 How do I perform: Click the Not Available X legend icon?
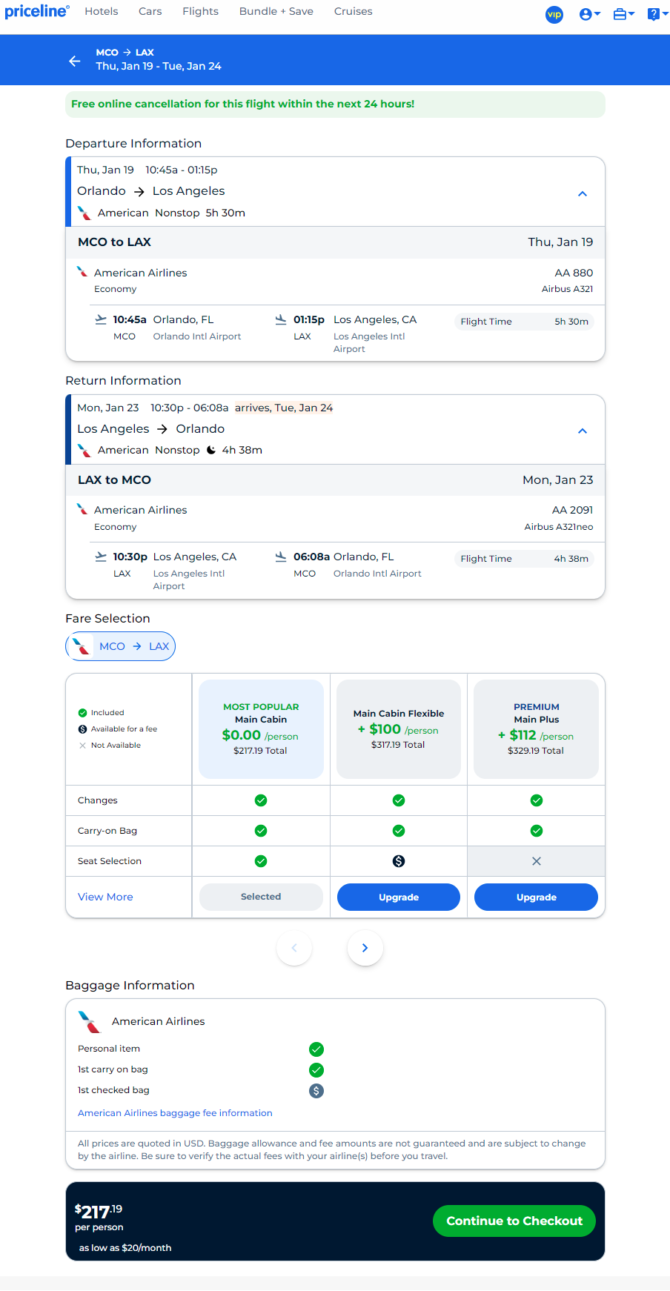point(83,745)
